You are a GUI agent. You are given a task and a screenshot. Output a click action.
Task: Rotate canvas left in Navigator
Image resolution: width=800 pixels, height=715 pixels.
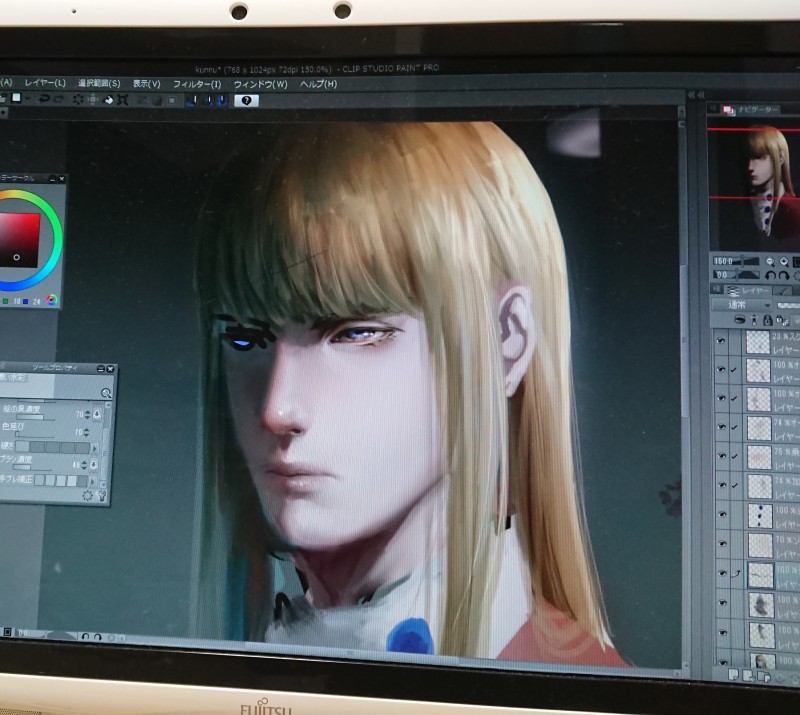coord(770,276)
